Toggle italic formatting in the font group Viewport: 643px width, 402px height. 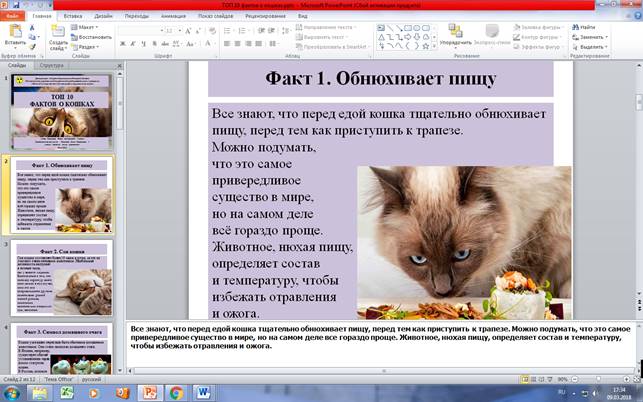(134, 45)
